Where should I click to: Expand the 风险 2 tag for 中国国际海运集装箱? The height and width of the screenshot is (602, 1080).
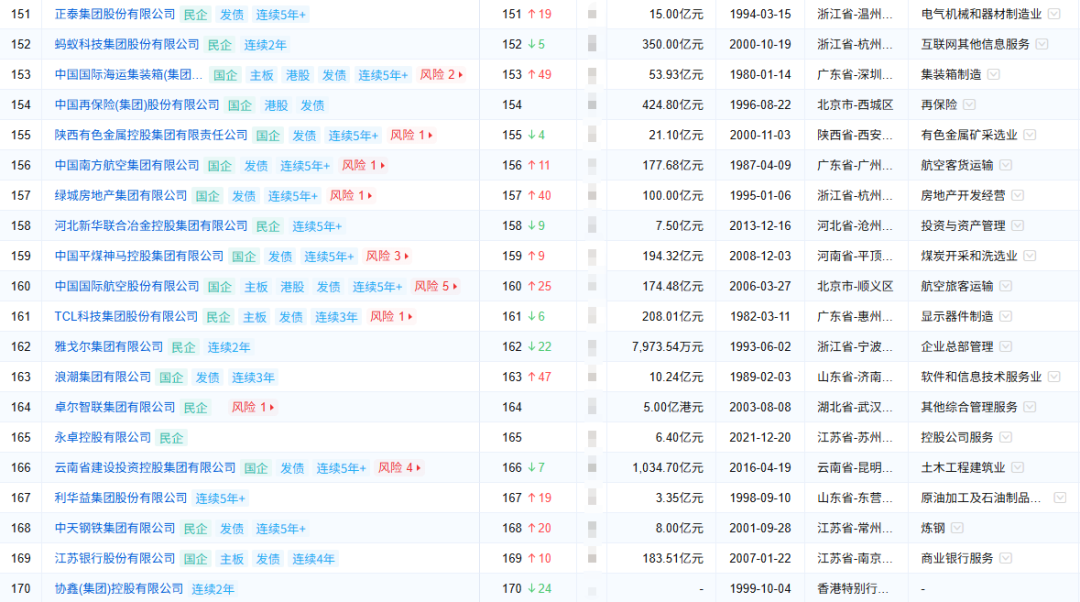(441, 74)
